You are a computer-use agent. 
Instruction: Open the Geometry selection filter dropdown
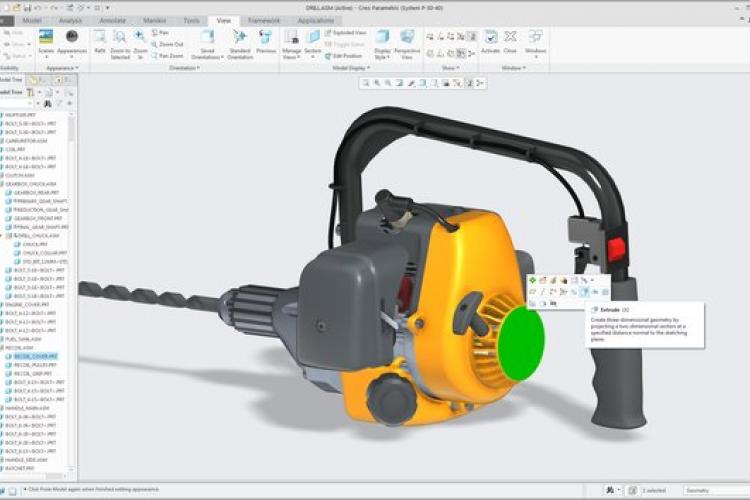716,490
